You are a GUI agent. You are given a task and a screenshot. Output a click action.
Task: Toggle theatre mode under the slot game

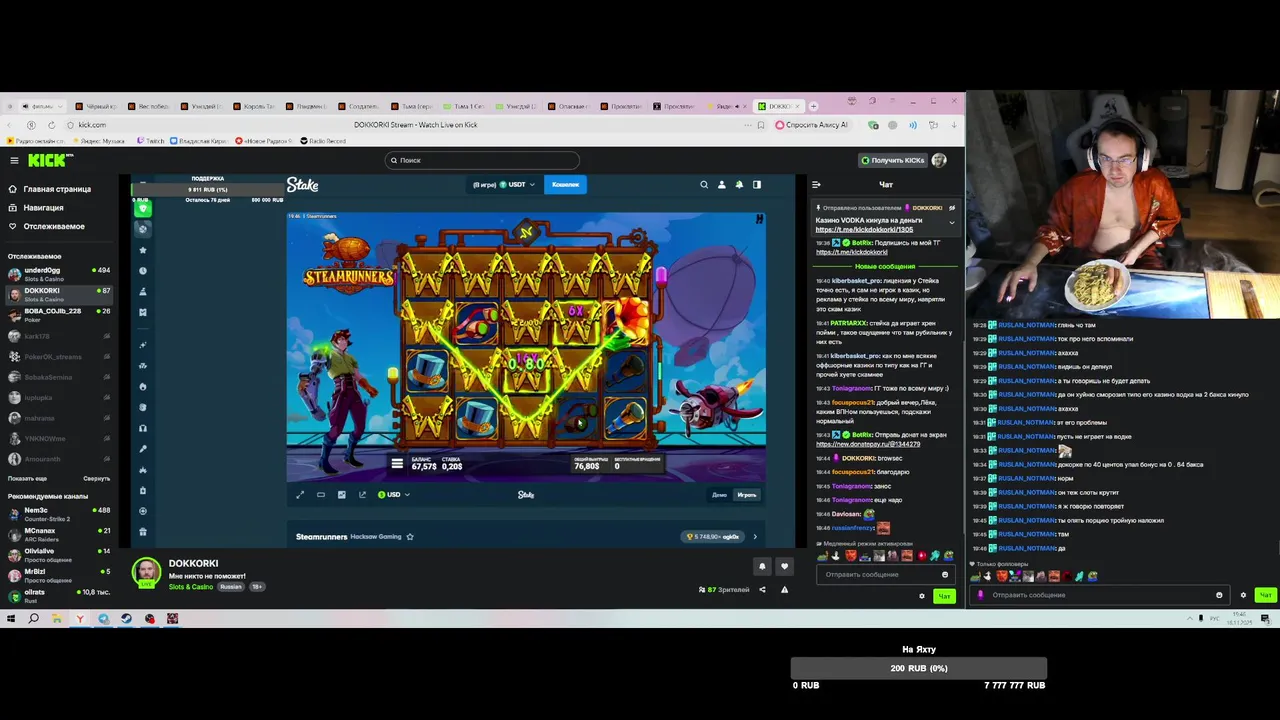(x=321, y=495)
